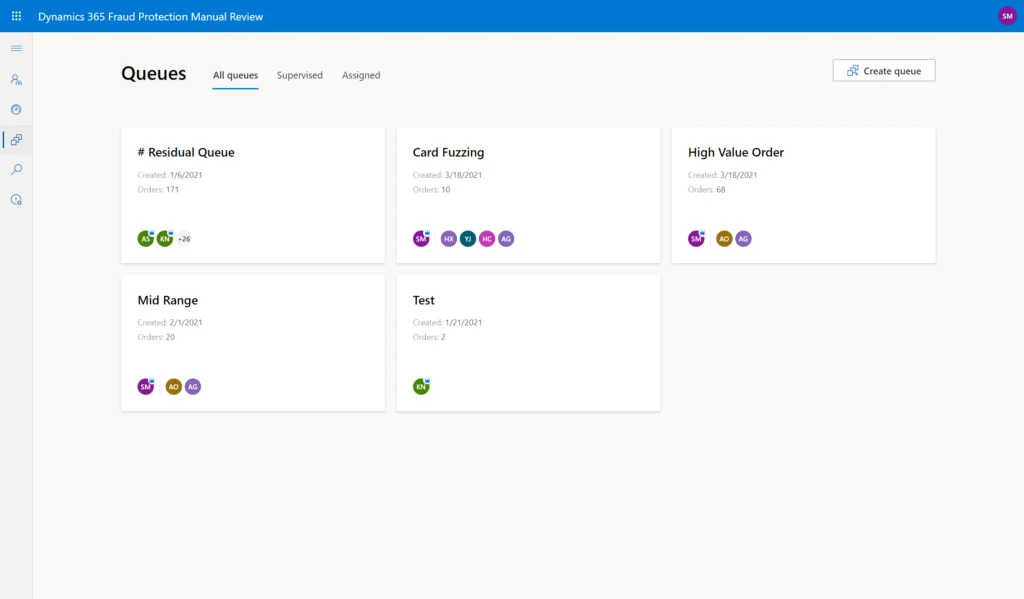The width and height of the screenshot is (1024, 599).
Task: Show the +26 additional members in Residual Queue
Action: point(184,239)
